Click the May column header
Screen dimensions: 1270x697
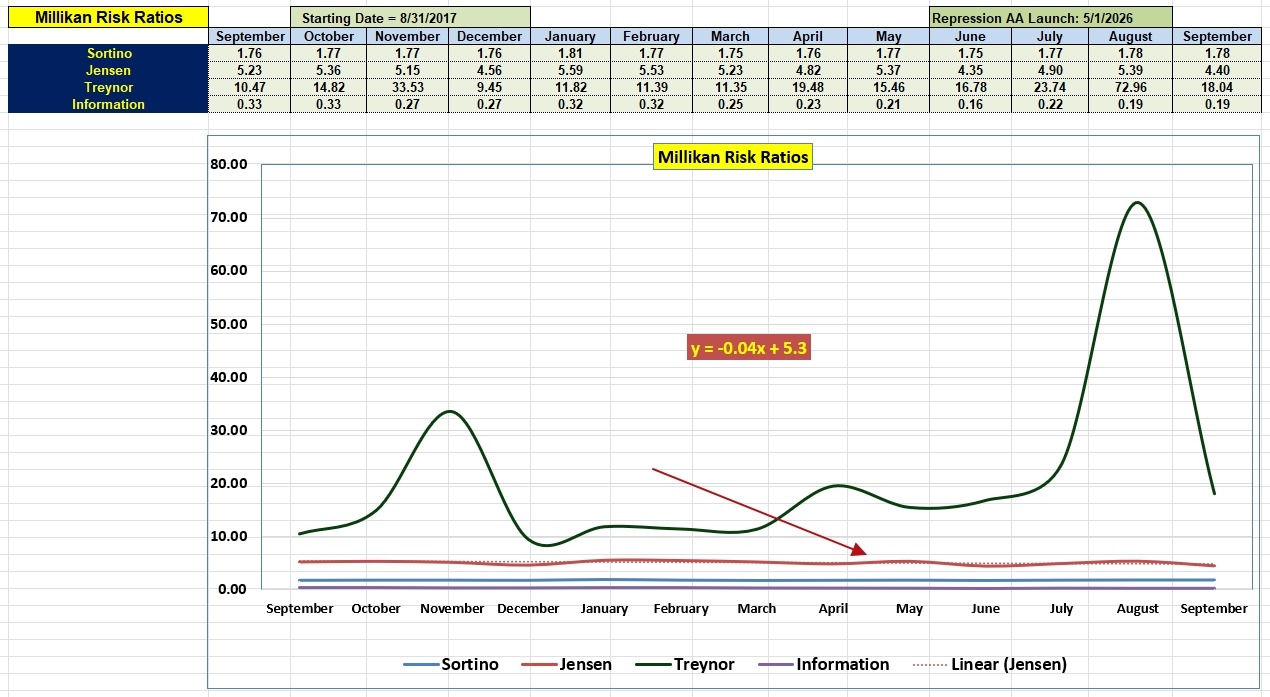click(x=889, y=36)
